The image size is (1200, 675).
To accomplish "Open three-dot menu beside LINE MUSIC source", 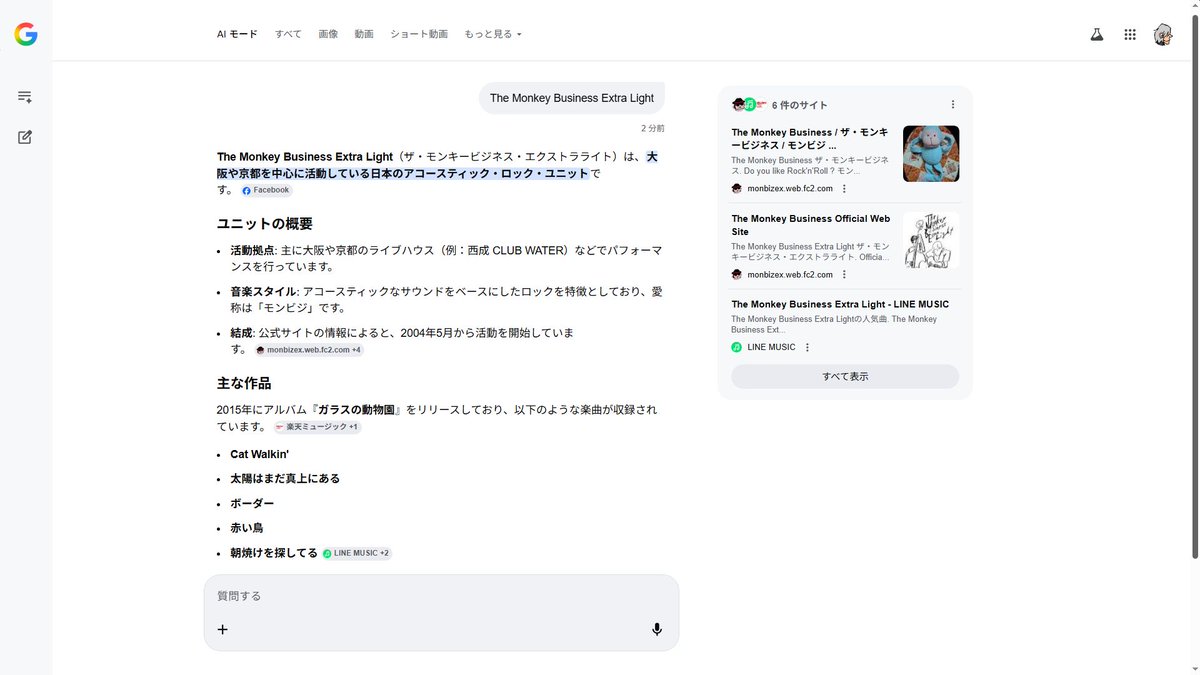I will (x=807, y=347).
